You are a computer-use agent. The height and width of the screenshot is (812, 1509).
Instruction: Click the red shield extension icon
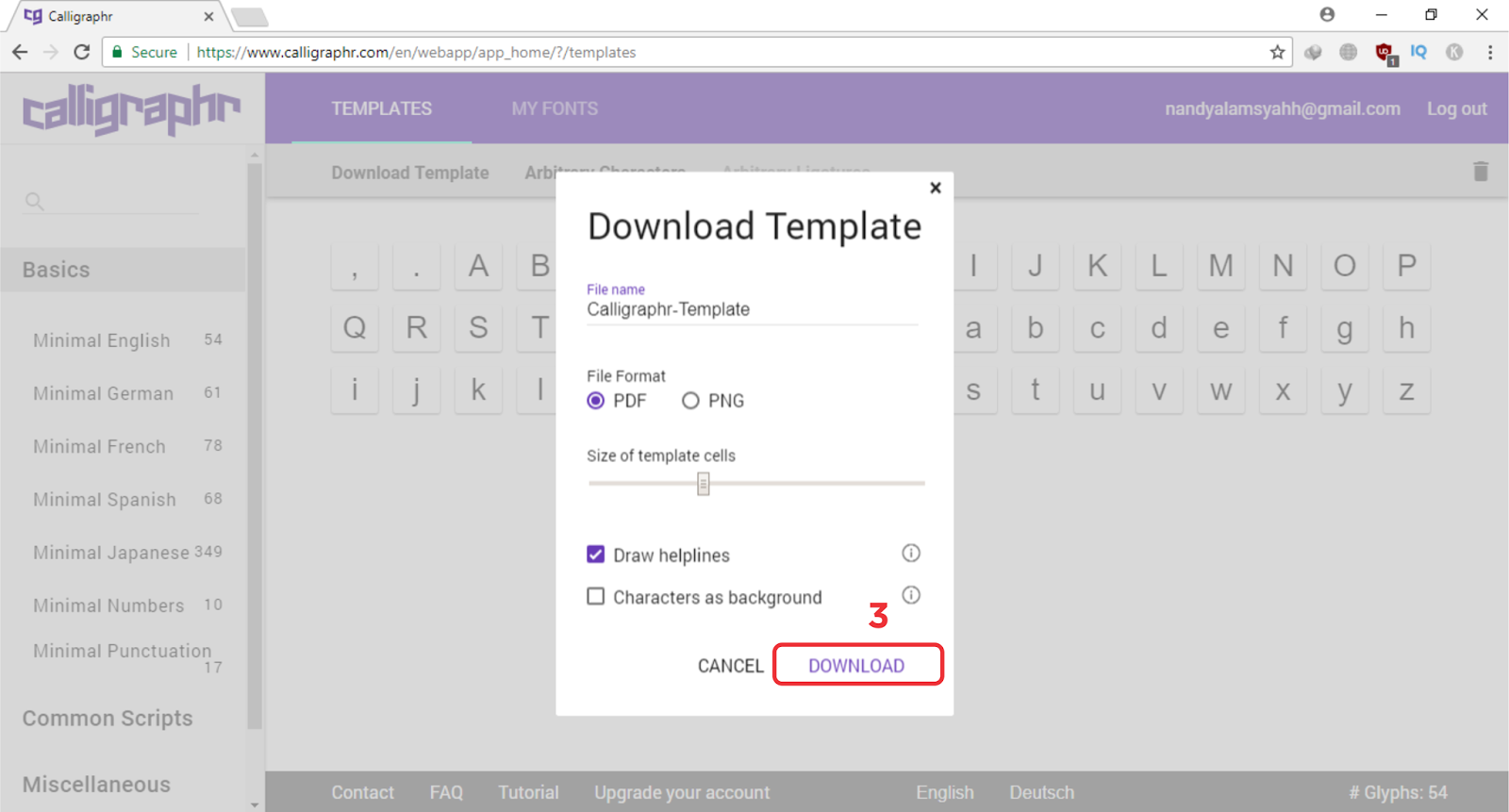(1385, 53)
